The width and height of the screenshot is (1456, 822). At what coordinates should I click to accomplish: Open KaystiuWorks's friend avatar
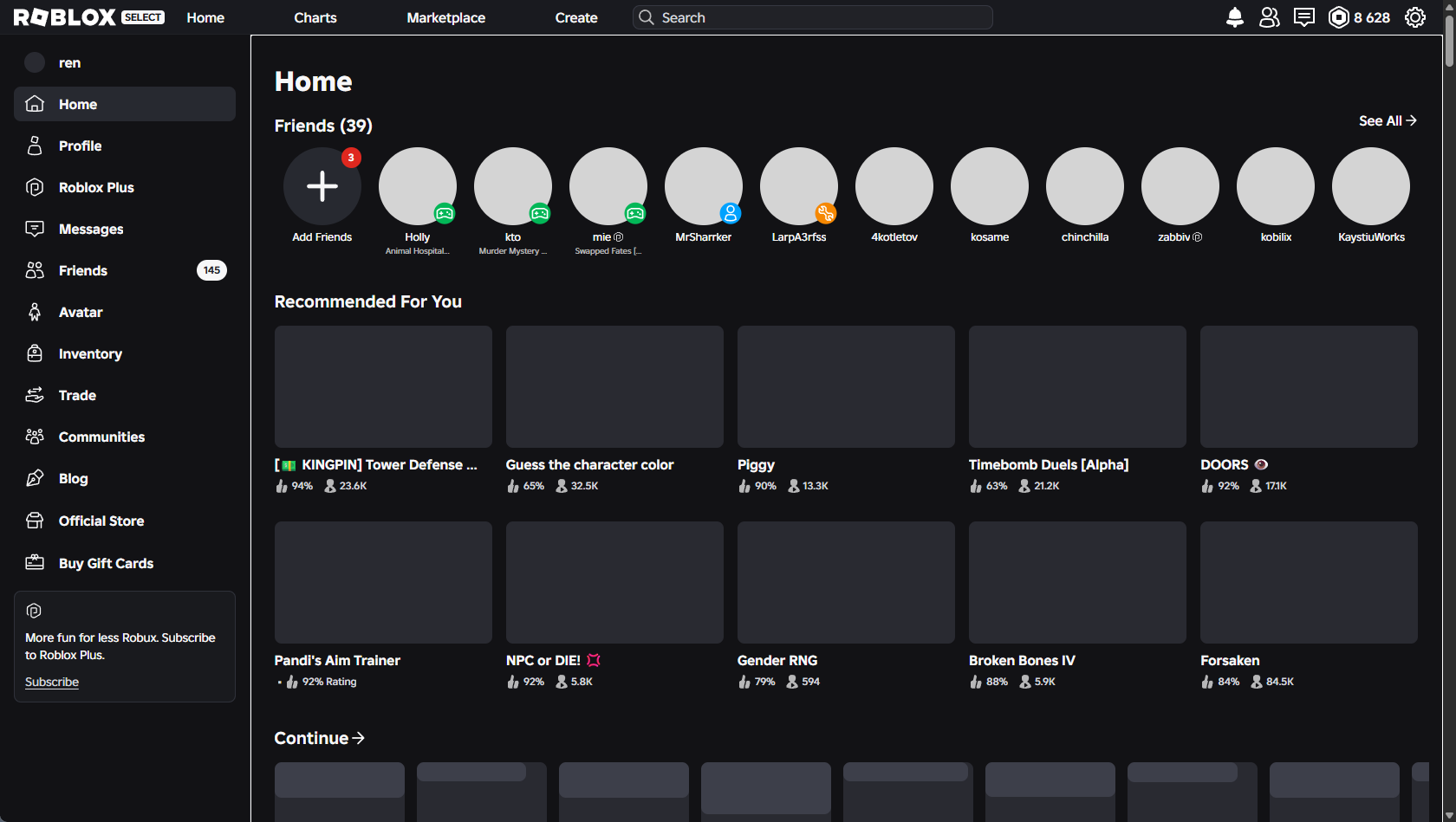[x=1371, y=186]
